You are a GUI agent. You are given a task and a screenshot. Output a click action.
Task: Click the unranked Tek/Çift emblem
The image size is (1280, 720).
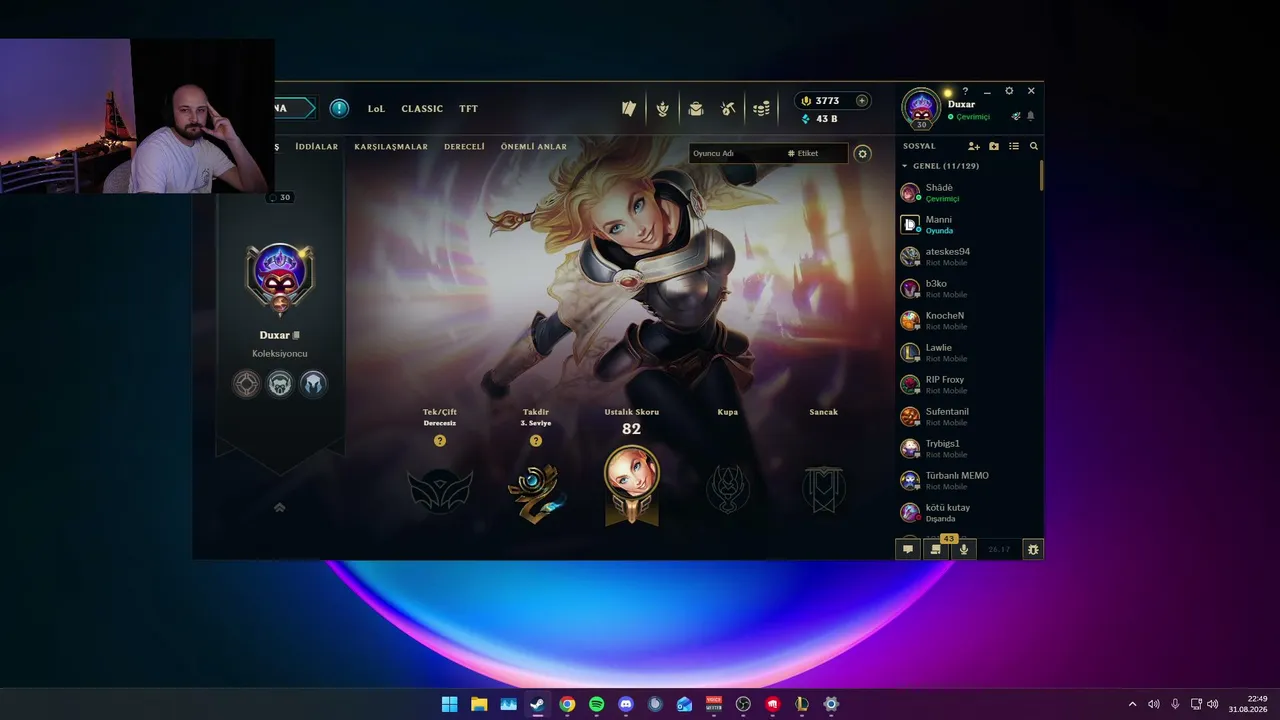point(440,490)
